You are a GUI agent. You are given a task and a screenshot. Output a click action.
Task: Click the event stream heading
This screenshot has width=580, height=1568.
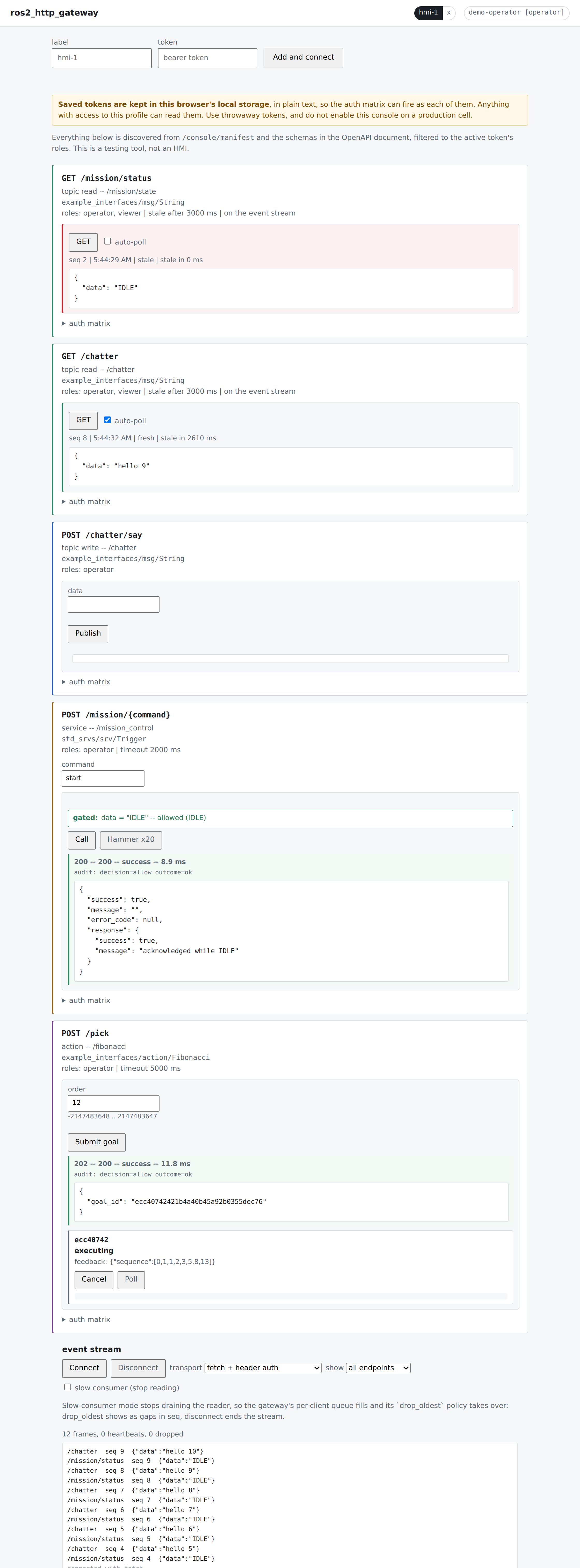tap(91, 1349)
